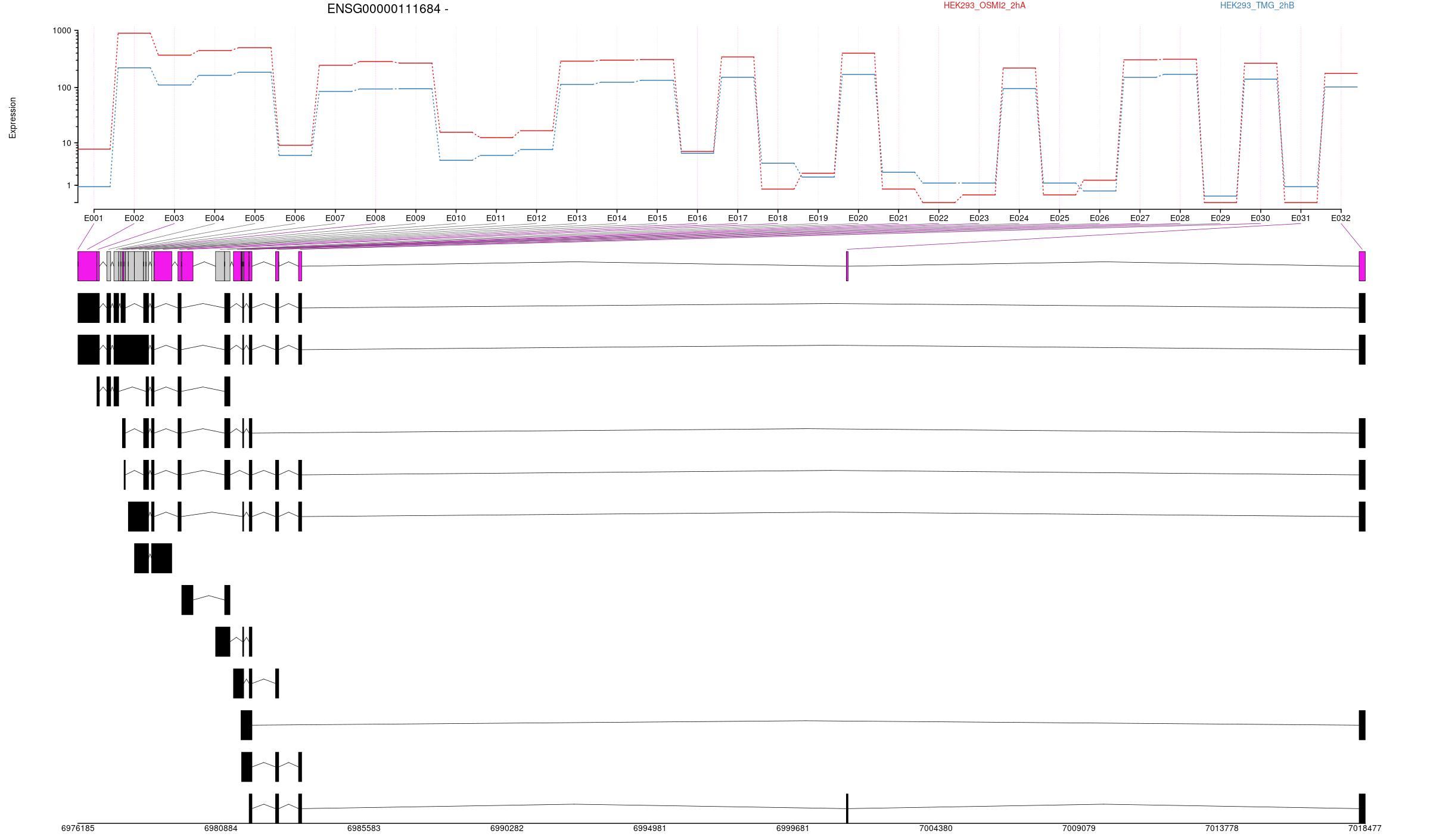
Task: Click exon bin label E002
Action: pyautogui.click(x=134, y=218)
